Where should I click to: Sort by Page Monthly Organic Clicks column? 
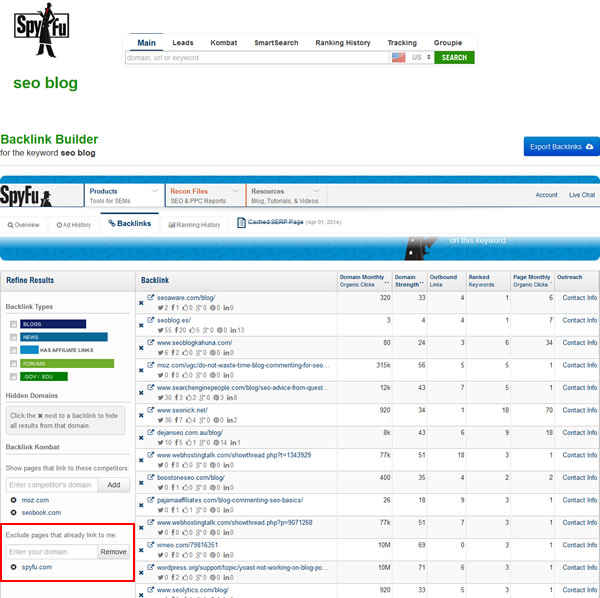pyautogui.click(x=532, y=281)
